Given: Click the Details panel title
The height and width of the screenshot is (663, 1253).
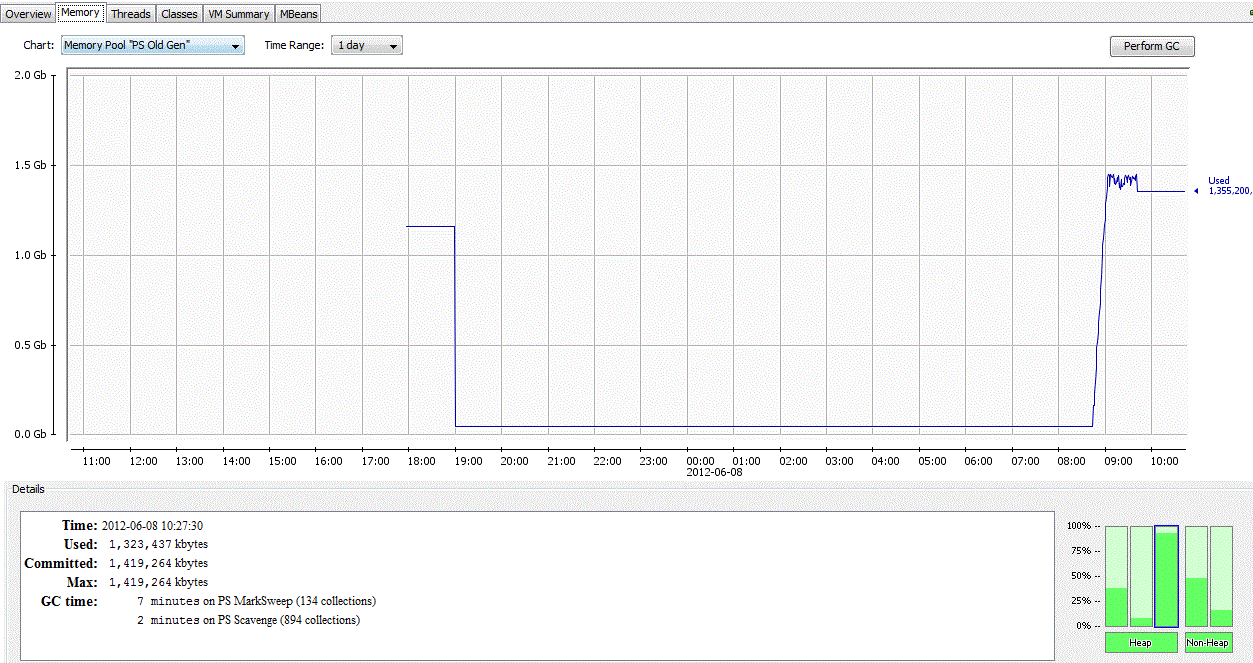Looking at the screenshot, I should [28, 489].
